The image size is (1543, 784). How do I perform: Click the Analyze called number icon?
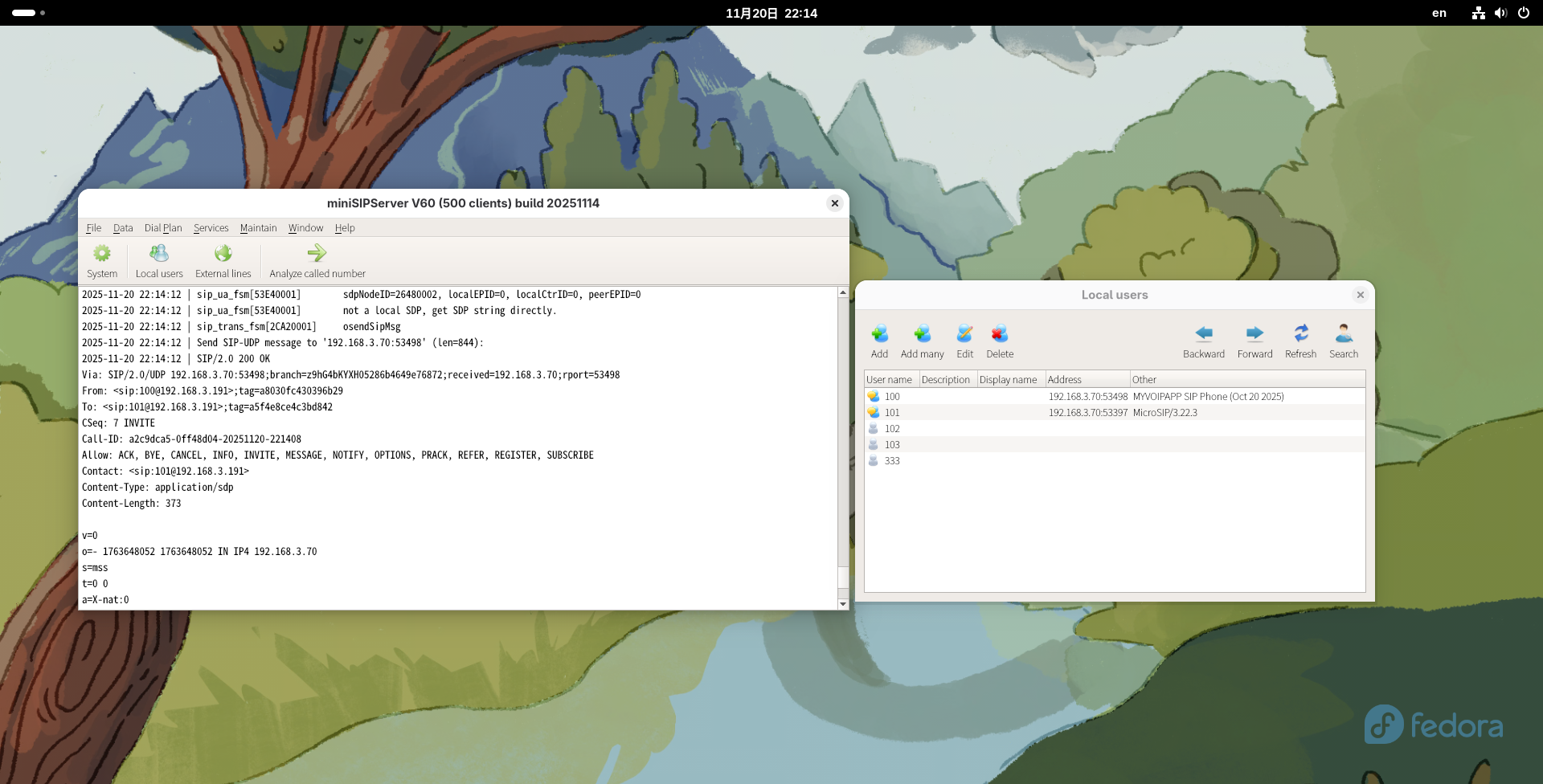click(317, 261)
